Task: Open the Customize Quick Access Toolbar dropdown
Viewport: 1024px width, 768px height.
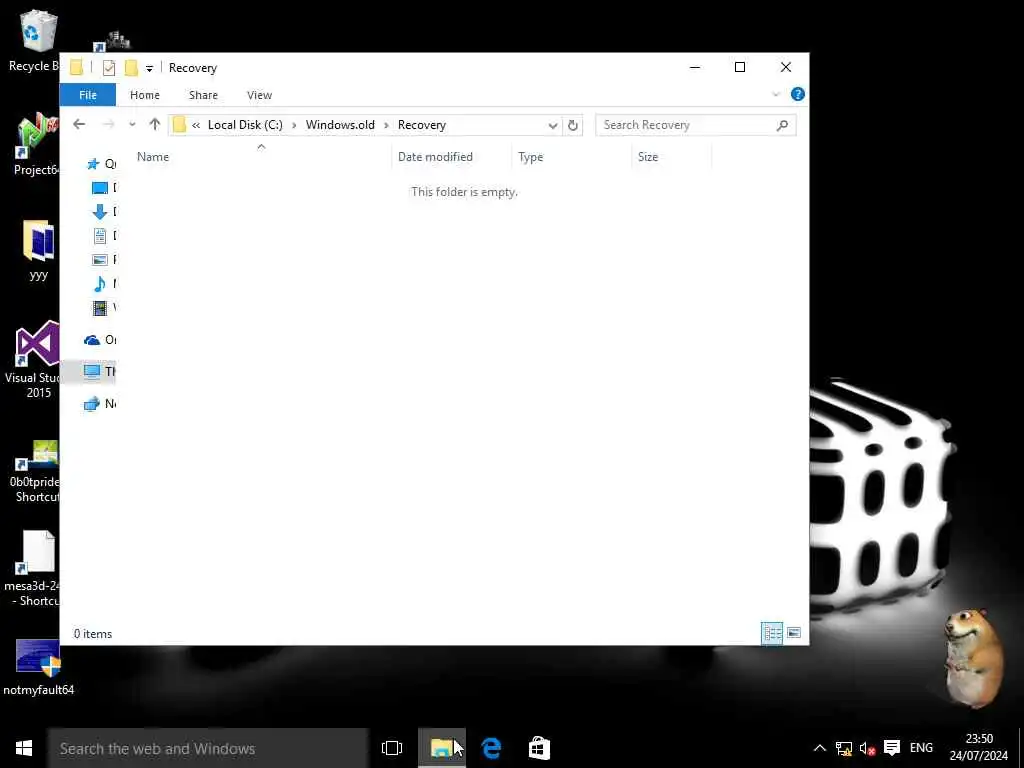Action: pyautogui.click(x=149, y=68)
